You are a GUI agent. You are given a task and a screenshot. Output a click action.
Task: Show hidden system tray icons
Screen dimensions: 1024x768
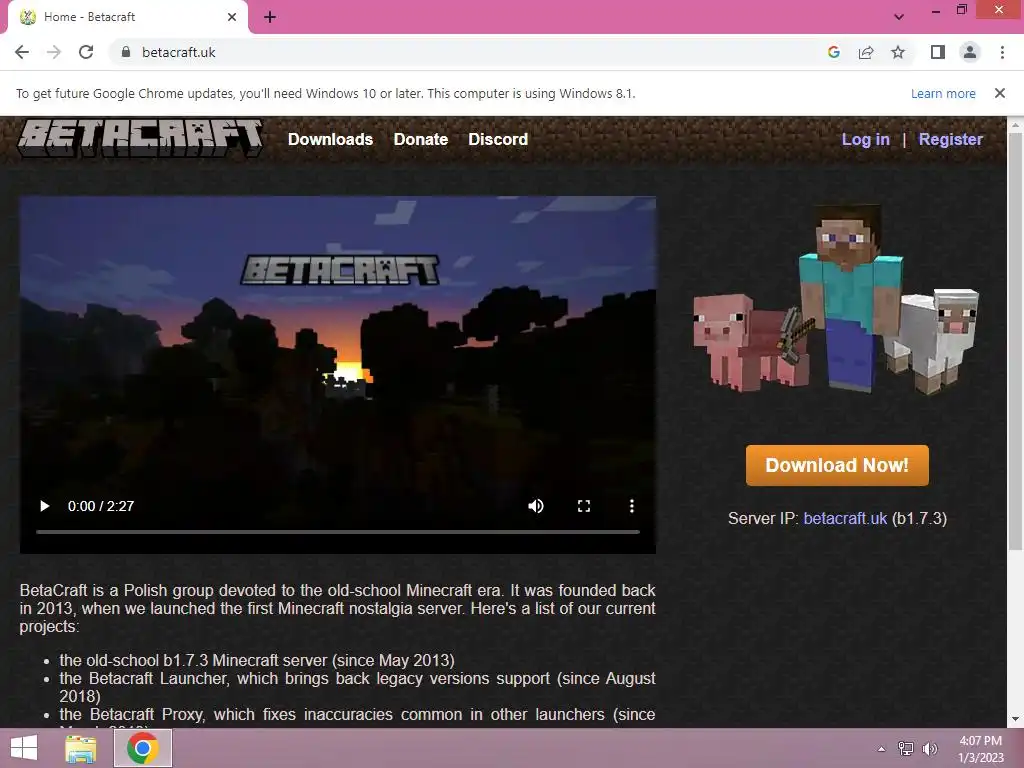click(882, 749)
